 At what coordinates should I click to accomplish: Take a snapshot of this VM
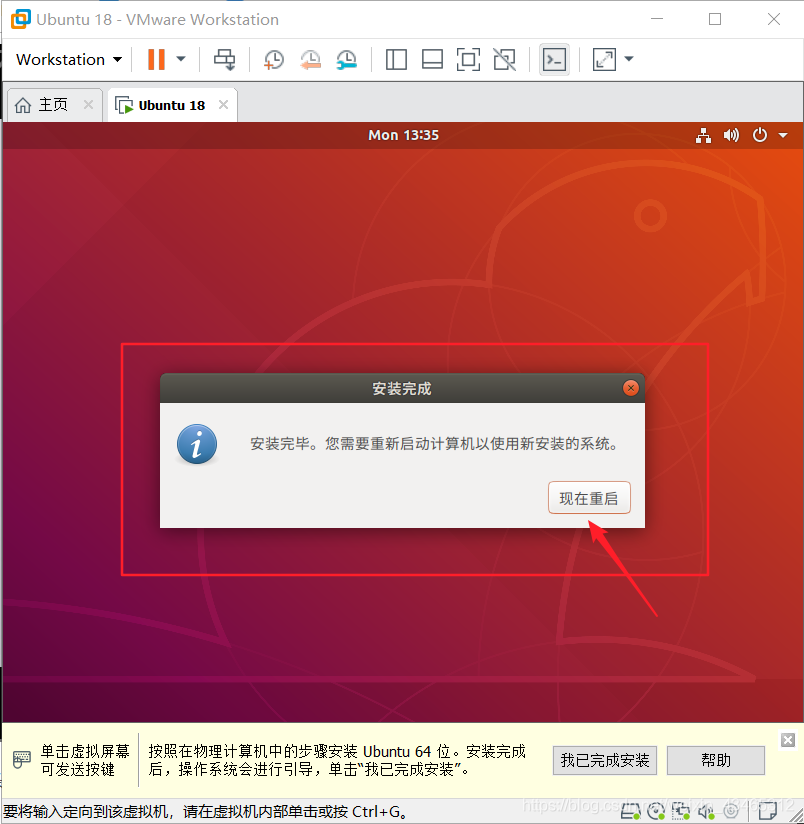273,59
